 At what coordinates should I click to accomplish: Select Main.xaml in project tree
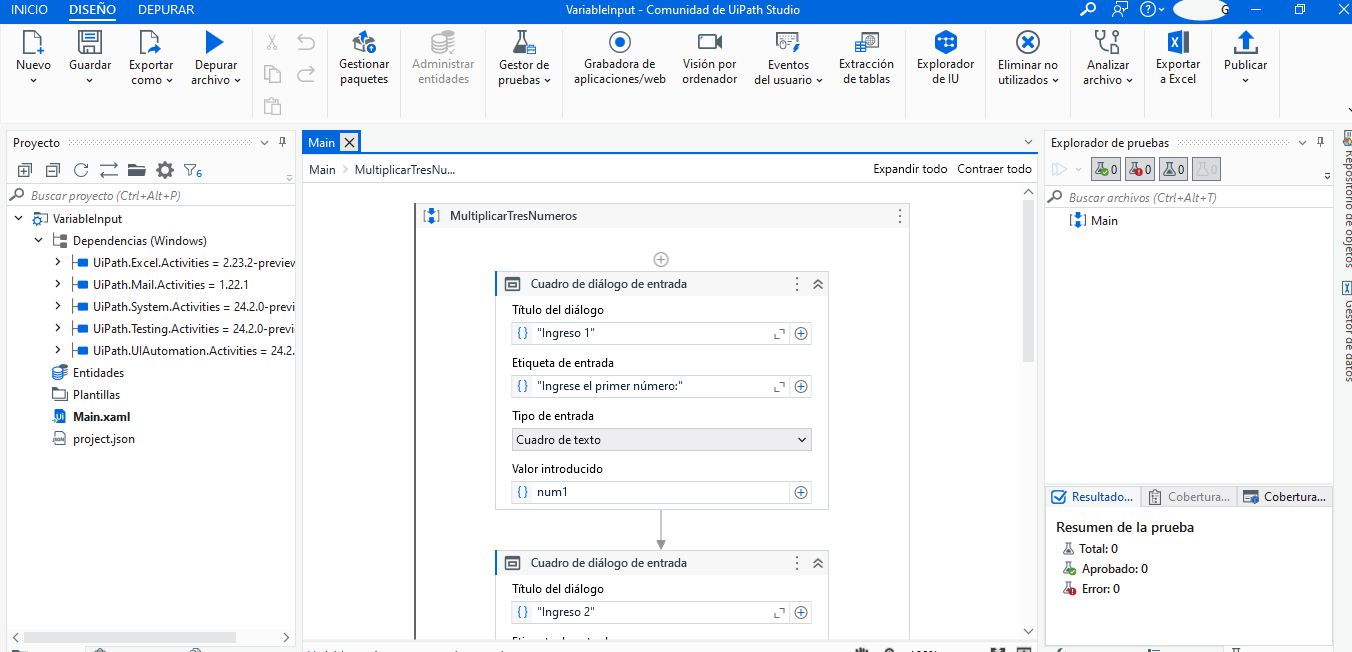click(x=101, y=417)
